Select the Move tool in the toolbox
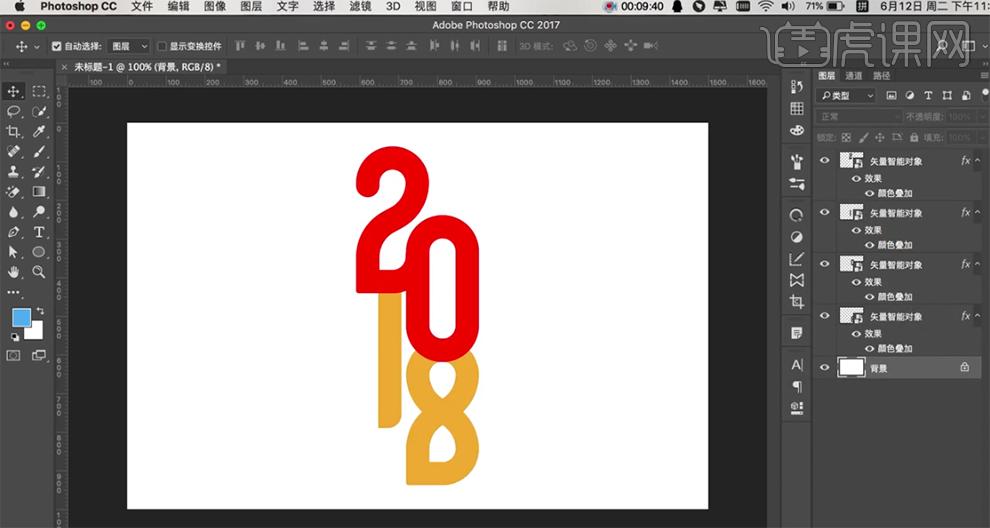Image resolution: width=990 pixels, height=528 pixels. pyautogui.click(x=13, y=92)
